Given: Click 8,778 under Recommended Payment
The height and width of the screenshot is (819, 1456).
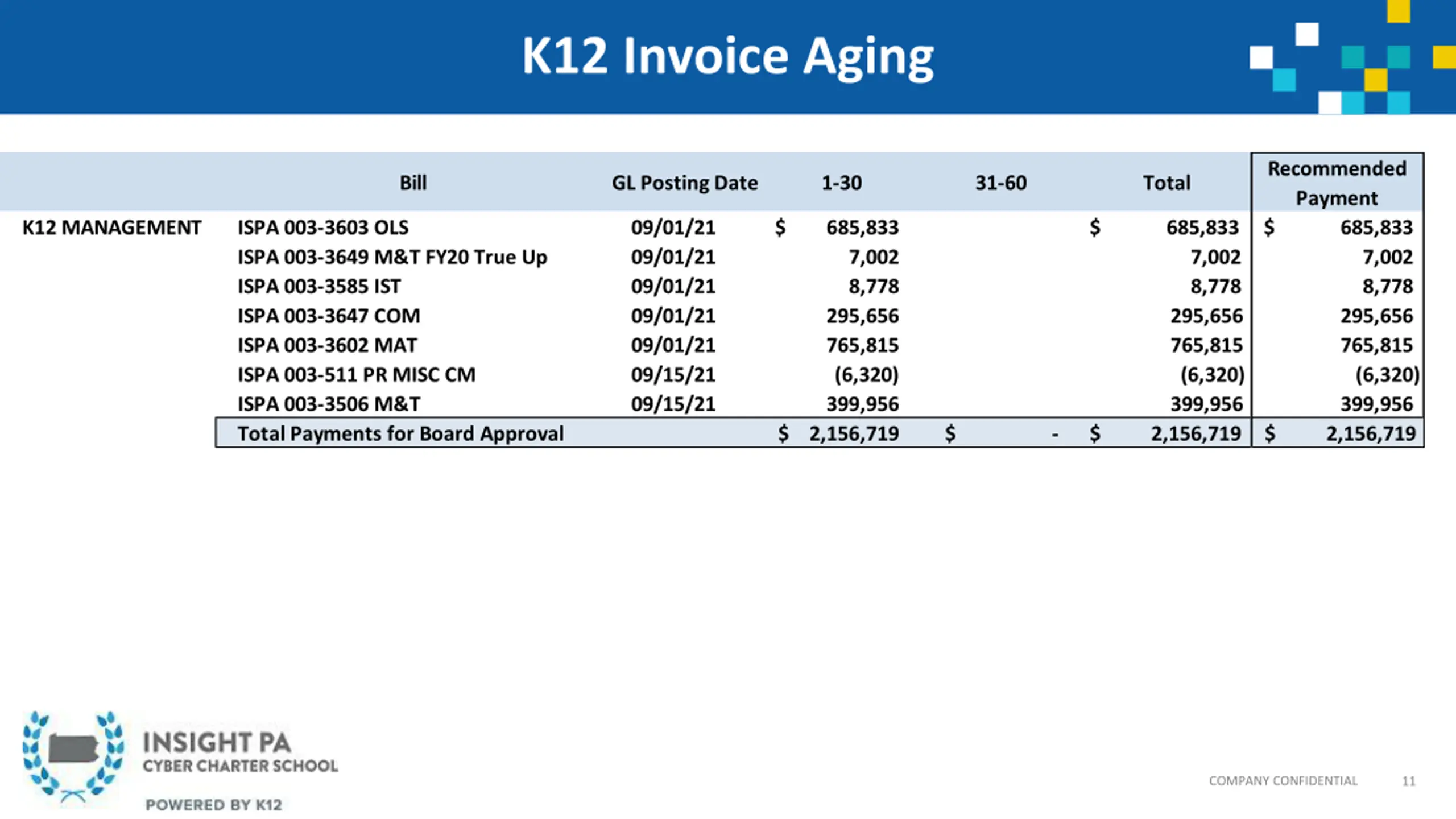Looking at the screenshot, I should click(x=1388, y=286).
